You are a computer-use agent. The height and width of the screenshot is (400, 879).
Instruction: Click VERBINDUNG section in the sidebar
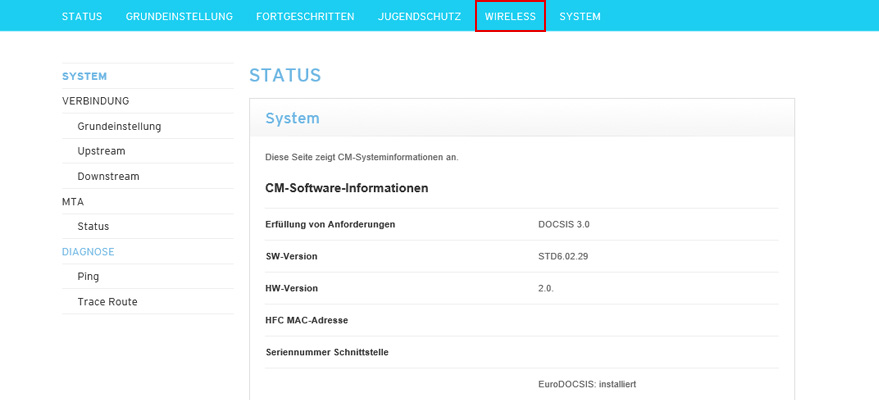pyautogui.click(x=95, y=101)
